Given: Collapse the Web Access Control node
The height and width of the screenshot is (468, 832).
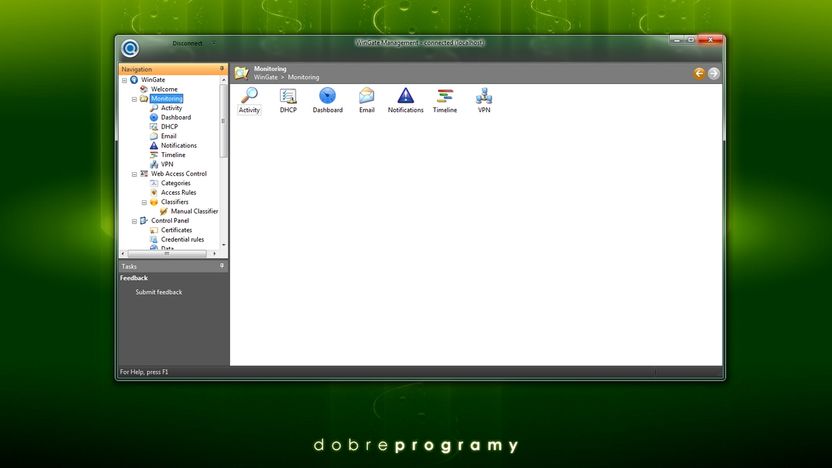Looking at the screenshot, I should [134, 174].
